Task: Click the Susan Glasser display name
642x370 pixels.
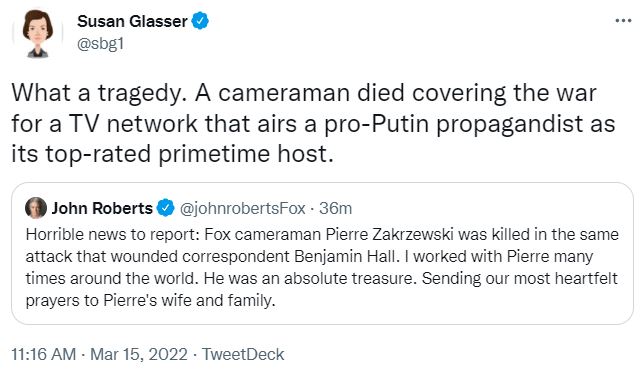Action: click(x=132, y=21)
